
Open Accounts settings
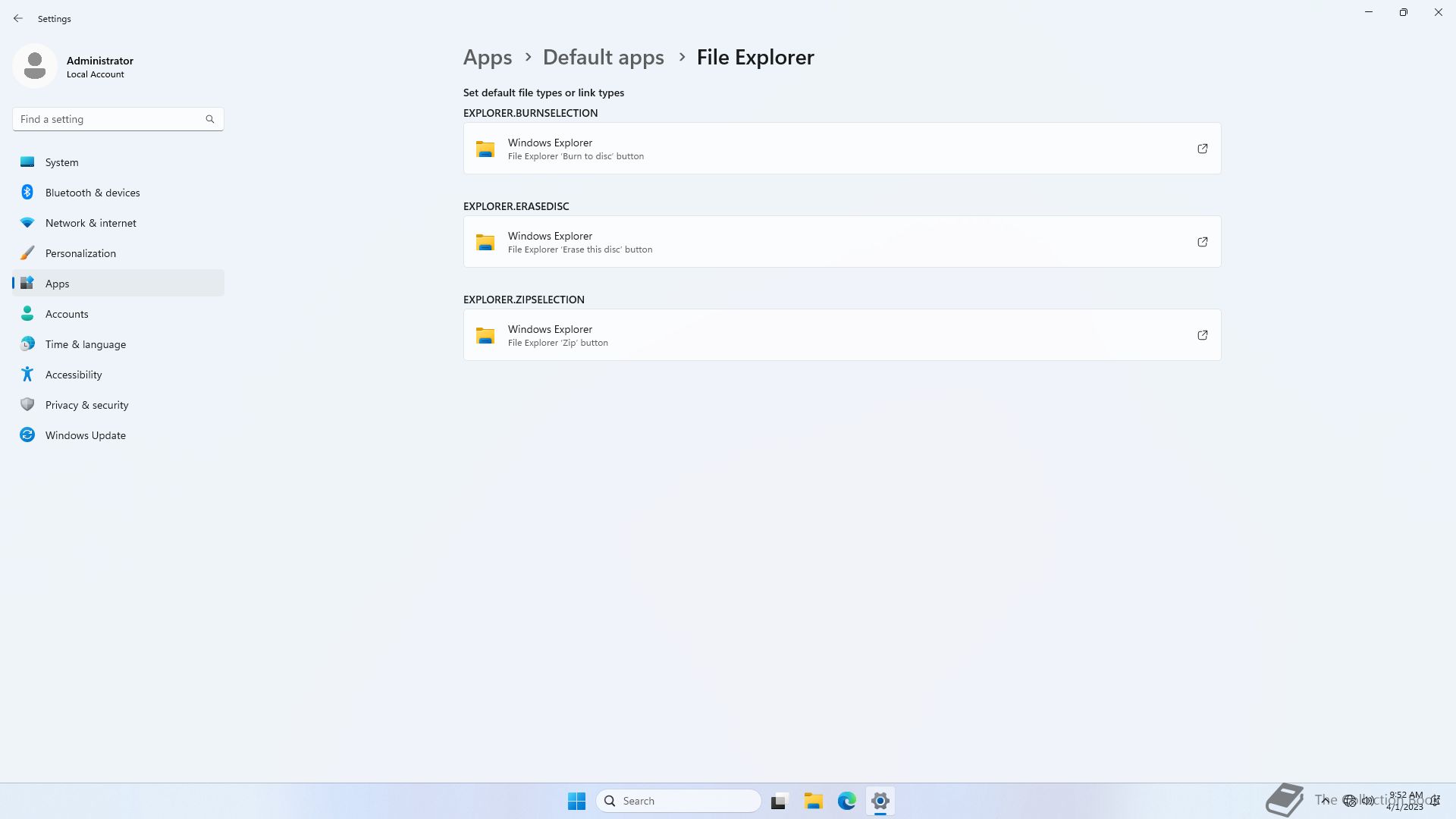pos(118,314)
